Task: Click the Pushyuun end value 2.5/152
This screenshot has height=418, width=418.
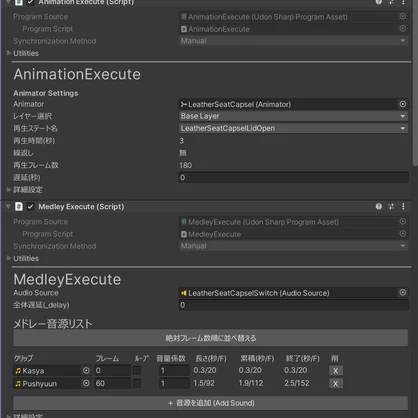Action: 297,383
